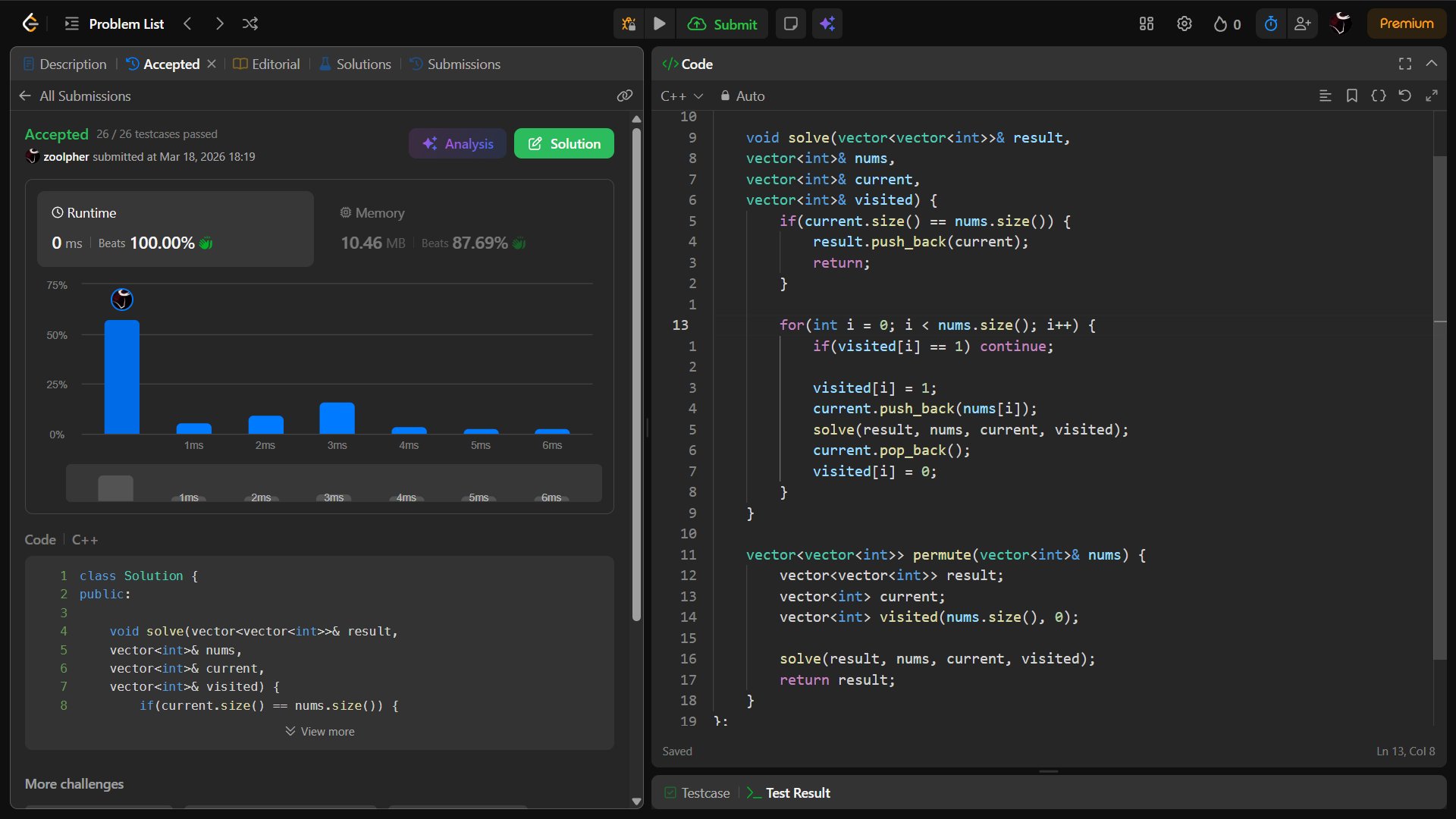Open the Test Result tab
The height and width of the screenshot is (819, 1456).
pos(789,792)
